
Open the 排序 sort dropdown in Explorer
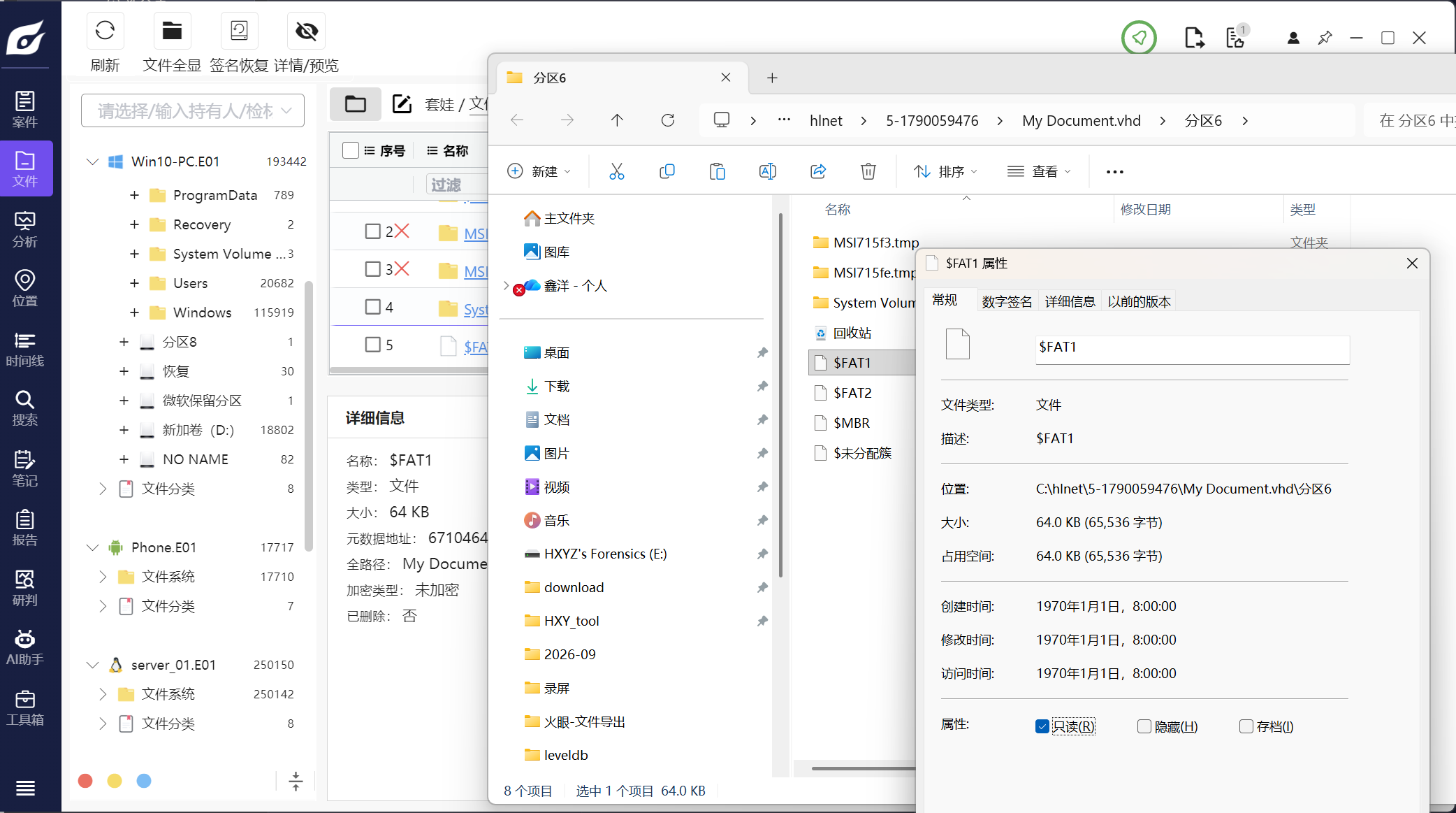point(945,171)
